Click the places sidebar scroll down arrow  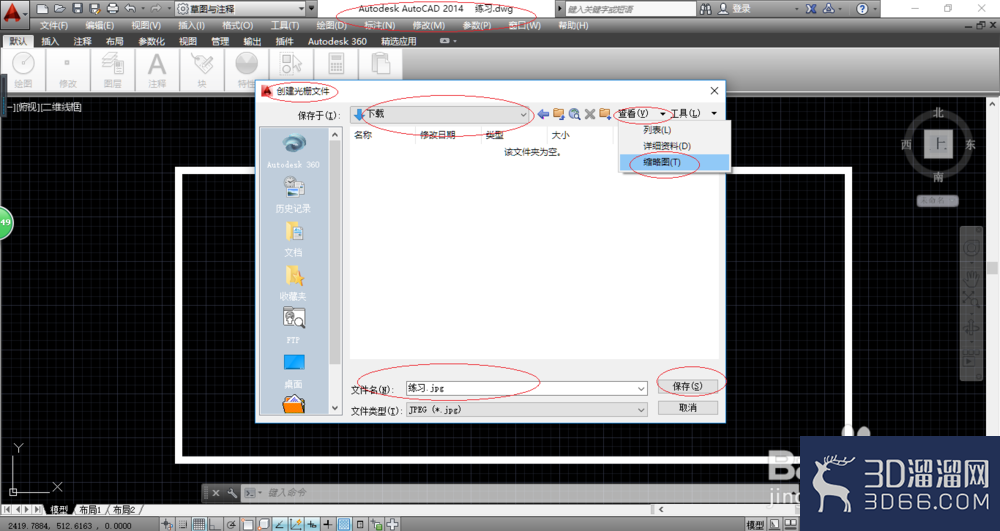click(x=335, y=408)
